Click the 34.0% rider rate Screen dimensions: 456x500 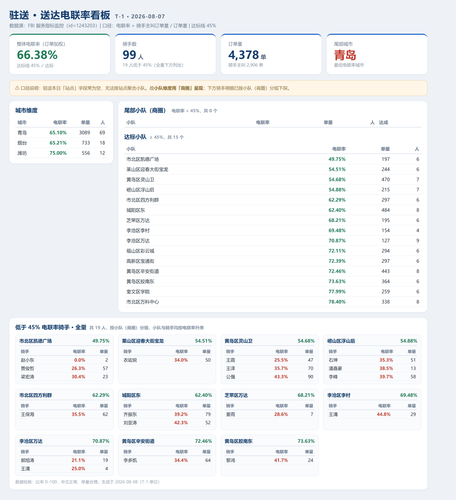(181, 360)
